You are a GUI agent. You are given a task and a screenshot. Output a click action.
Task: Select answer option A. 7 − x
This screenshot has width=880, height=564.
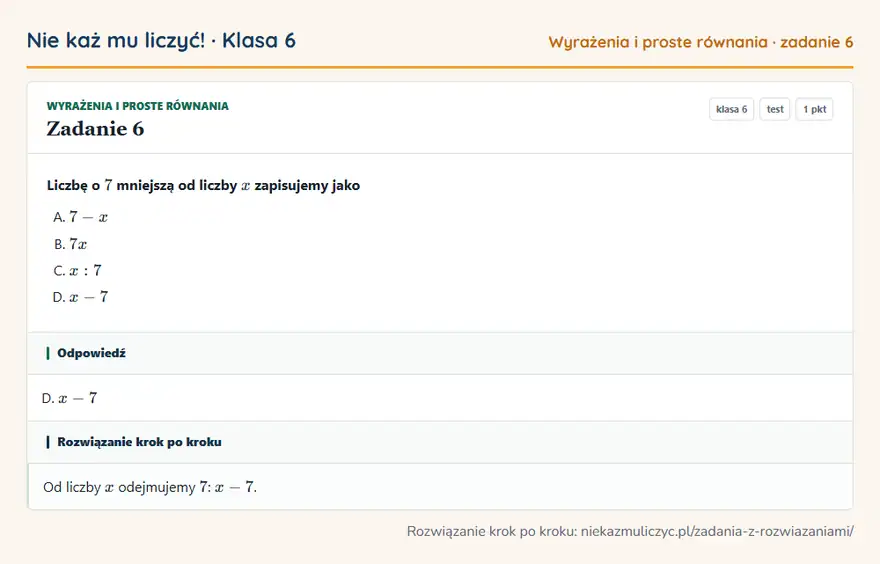pos(80,217)
